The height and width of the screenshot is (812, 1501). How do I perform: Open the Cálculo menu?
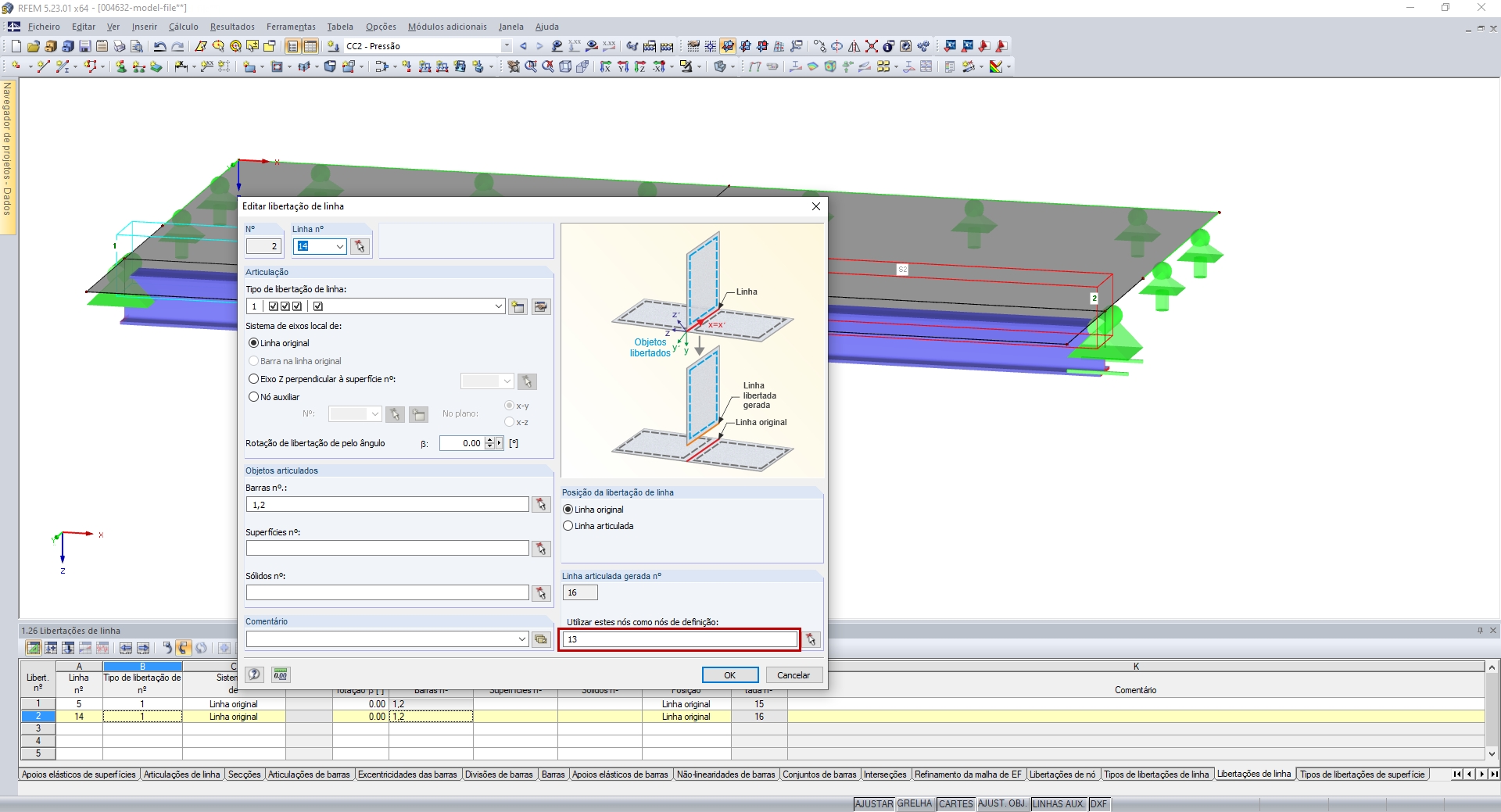coord(184,27)
